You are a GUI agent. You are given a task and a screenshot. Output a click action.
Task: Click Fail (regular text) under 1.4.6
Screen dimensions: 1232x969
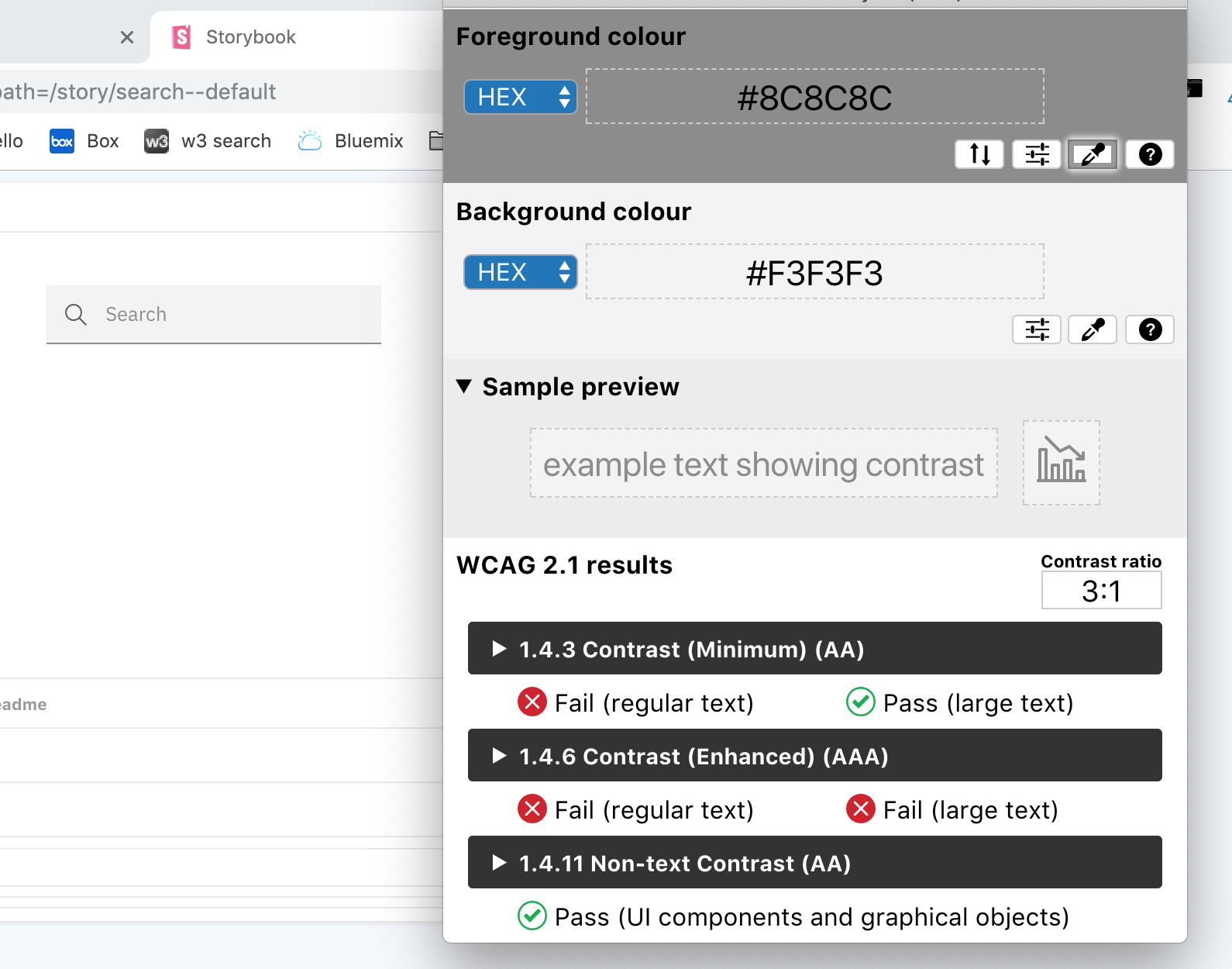tap(635, 809)
